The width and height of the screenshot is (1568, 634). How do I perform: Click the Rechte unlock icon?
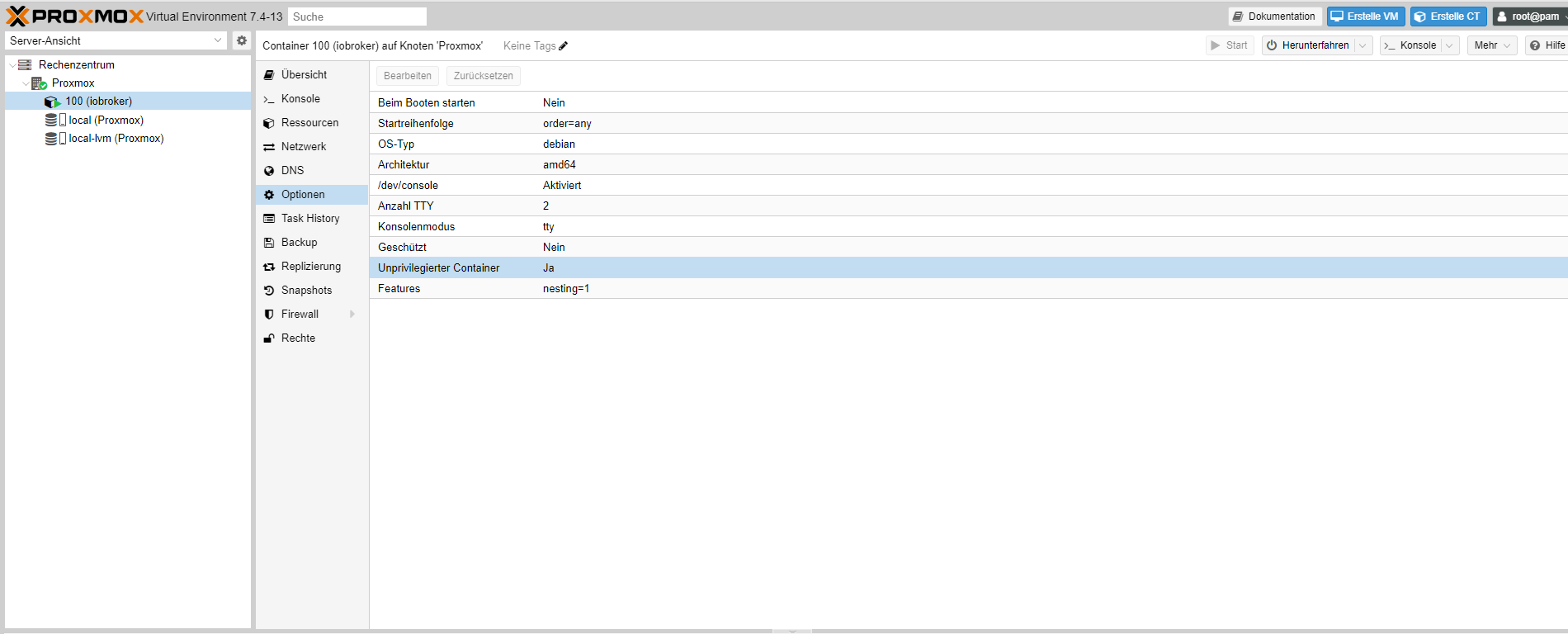(x=269, y=338)
